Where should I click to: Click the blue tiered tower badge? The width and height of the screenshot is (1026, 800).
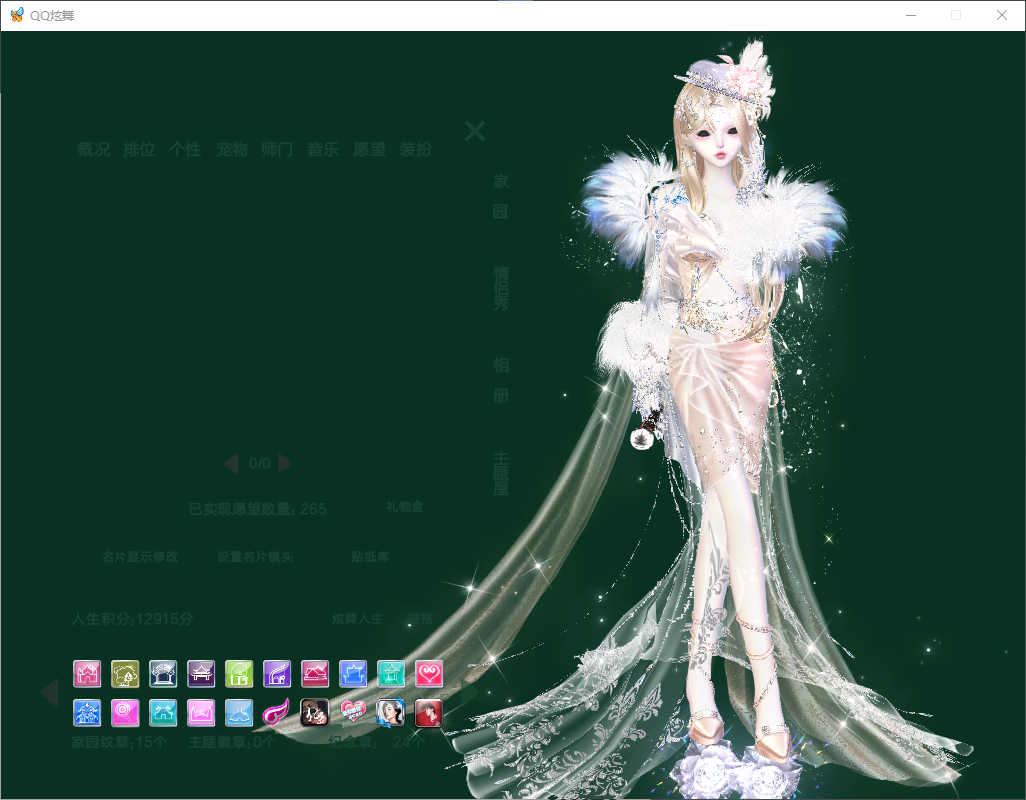[87, 713]
